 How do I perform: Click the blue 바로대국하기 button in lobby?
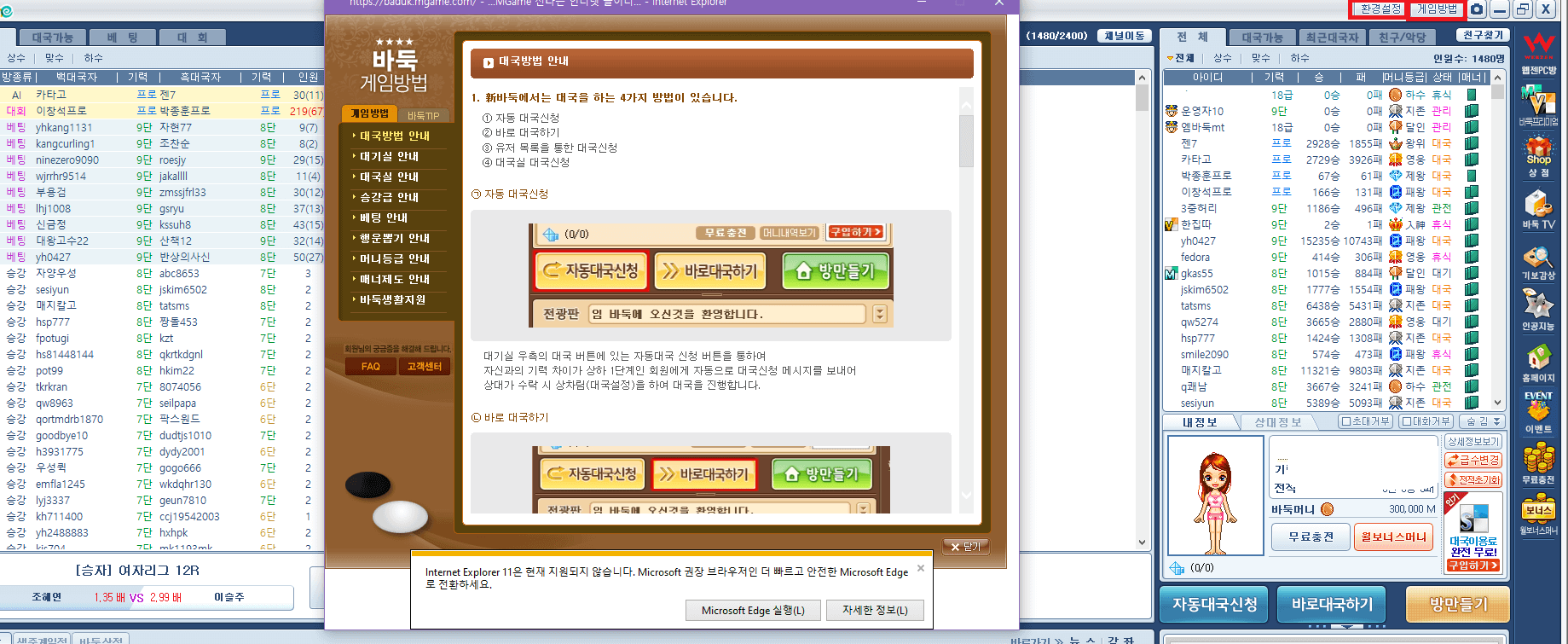tap(1332, 605)
